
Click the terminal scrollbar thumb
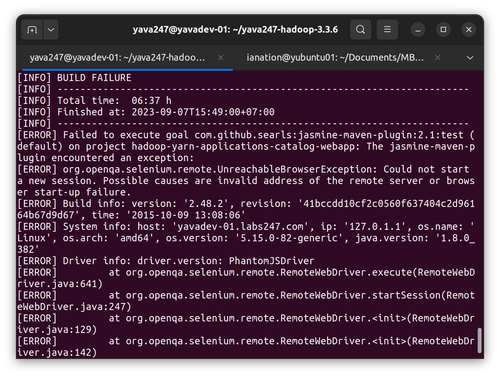pyautogui.click(x=479, y=340)
